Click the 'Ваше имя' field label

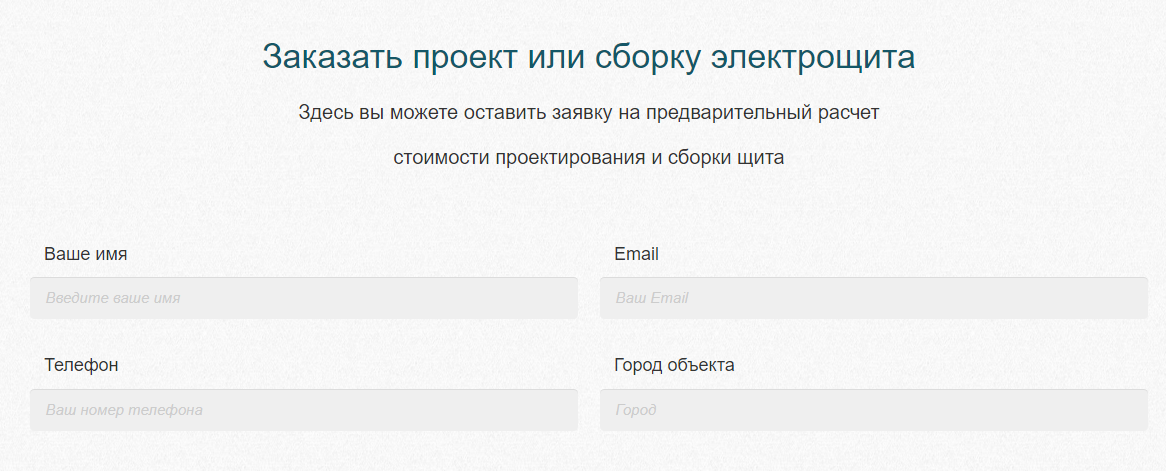click(86, 254)
